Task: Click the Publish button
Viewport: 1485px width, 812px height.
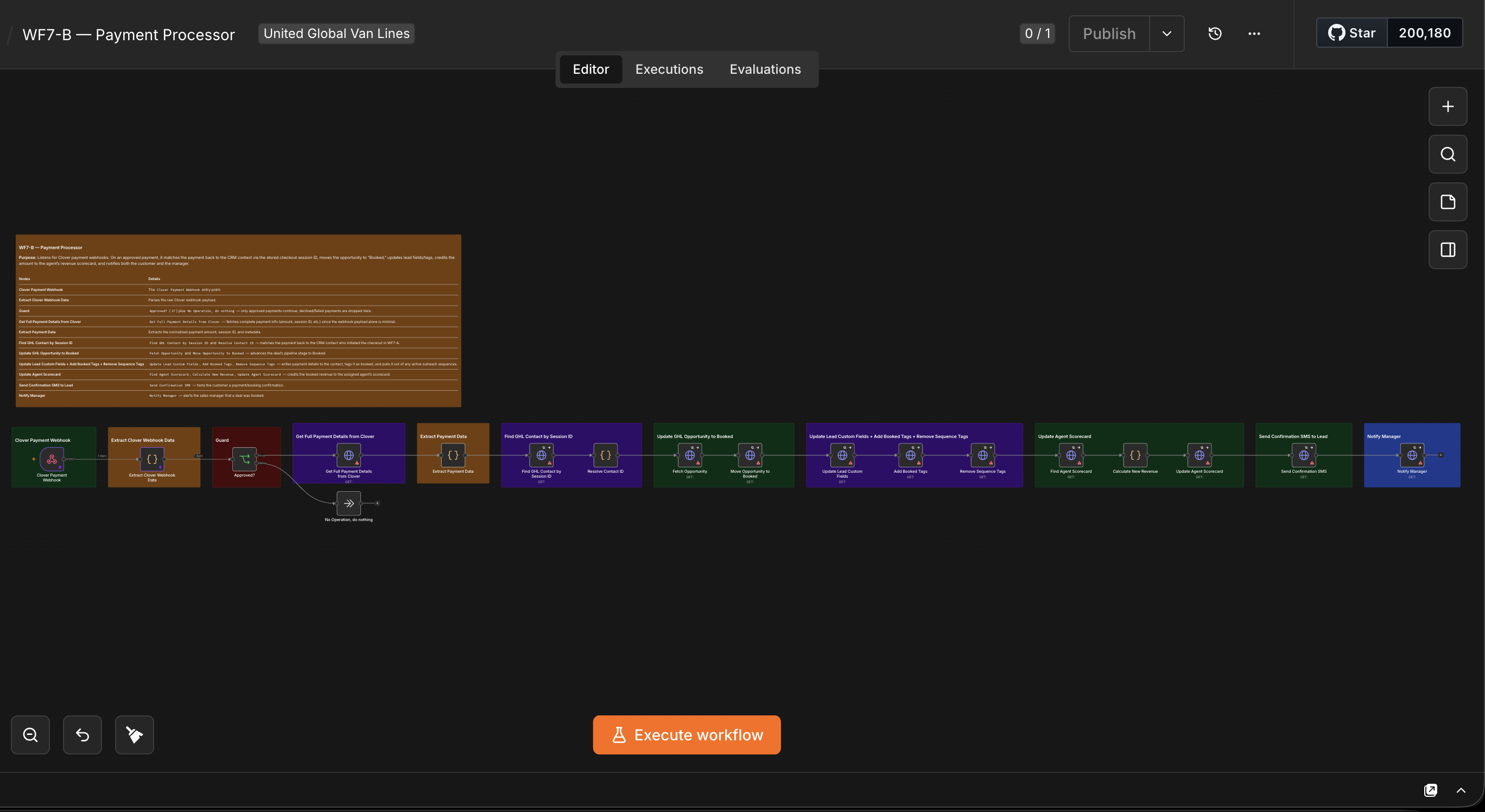Action: pyautogui.click(x=1109, y=34)
